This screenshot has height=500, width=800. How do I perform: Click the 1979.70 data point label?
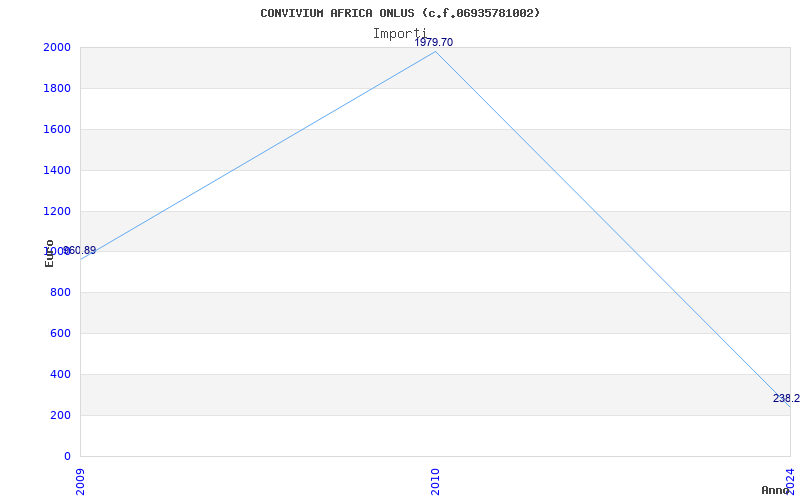point(434,42)
